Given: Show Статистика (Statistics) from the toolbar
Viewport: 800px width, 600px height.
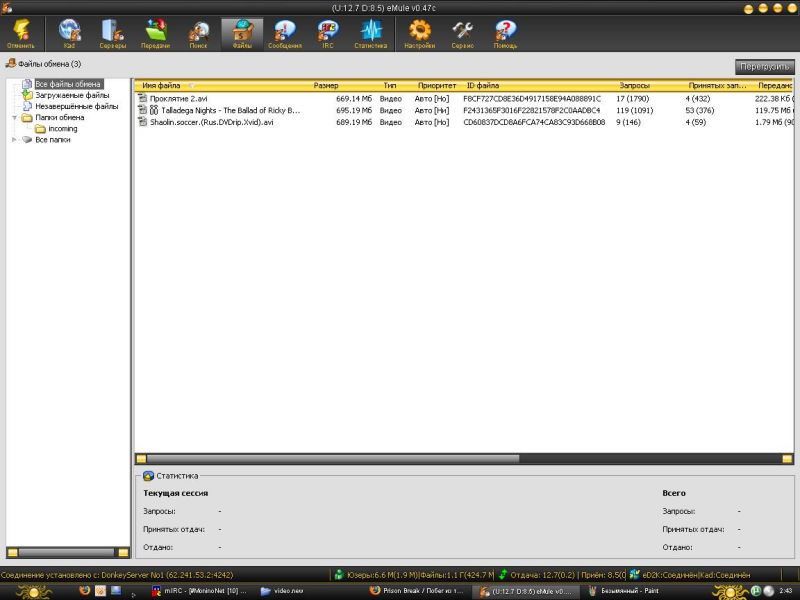Looking at the screenshot, I should click(x=370, y=33).
